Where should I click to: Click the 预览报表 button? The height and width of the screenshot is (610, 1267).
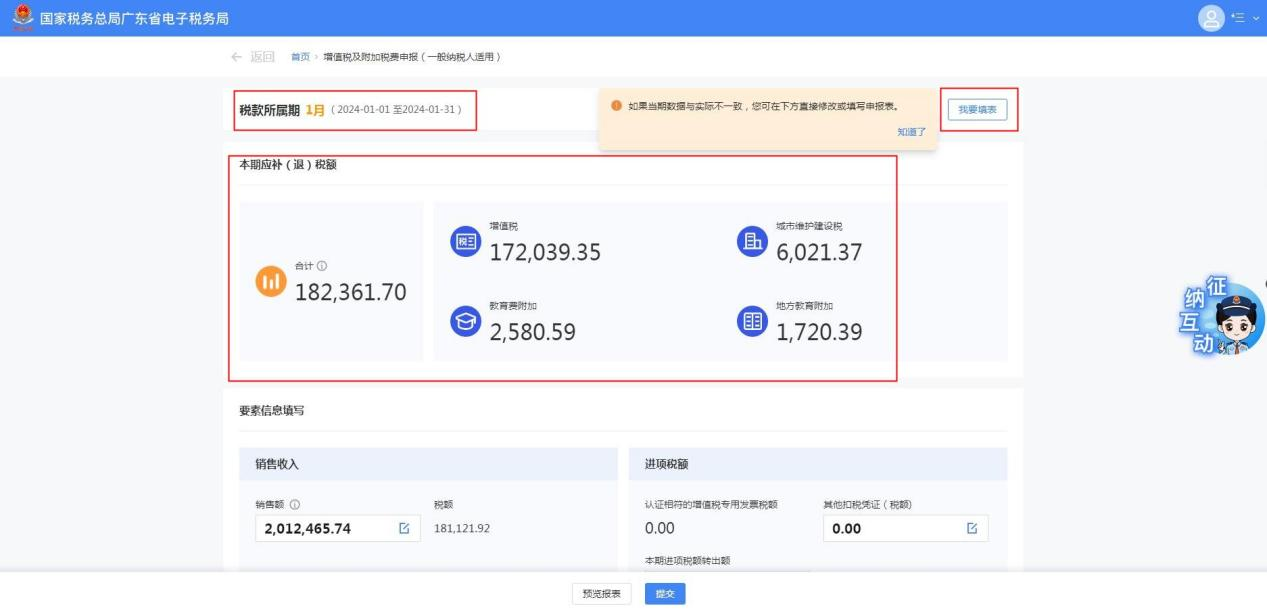click(602, 594)
